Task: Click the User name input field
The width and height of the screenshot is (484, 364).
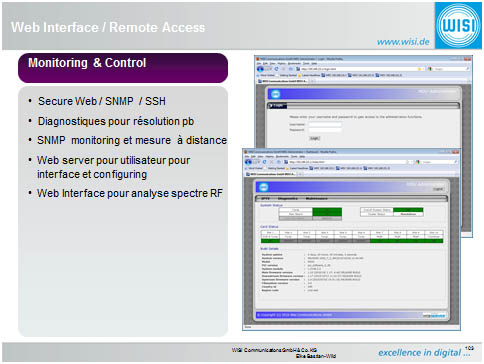Action: click(325, 125)
